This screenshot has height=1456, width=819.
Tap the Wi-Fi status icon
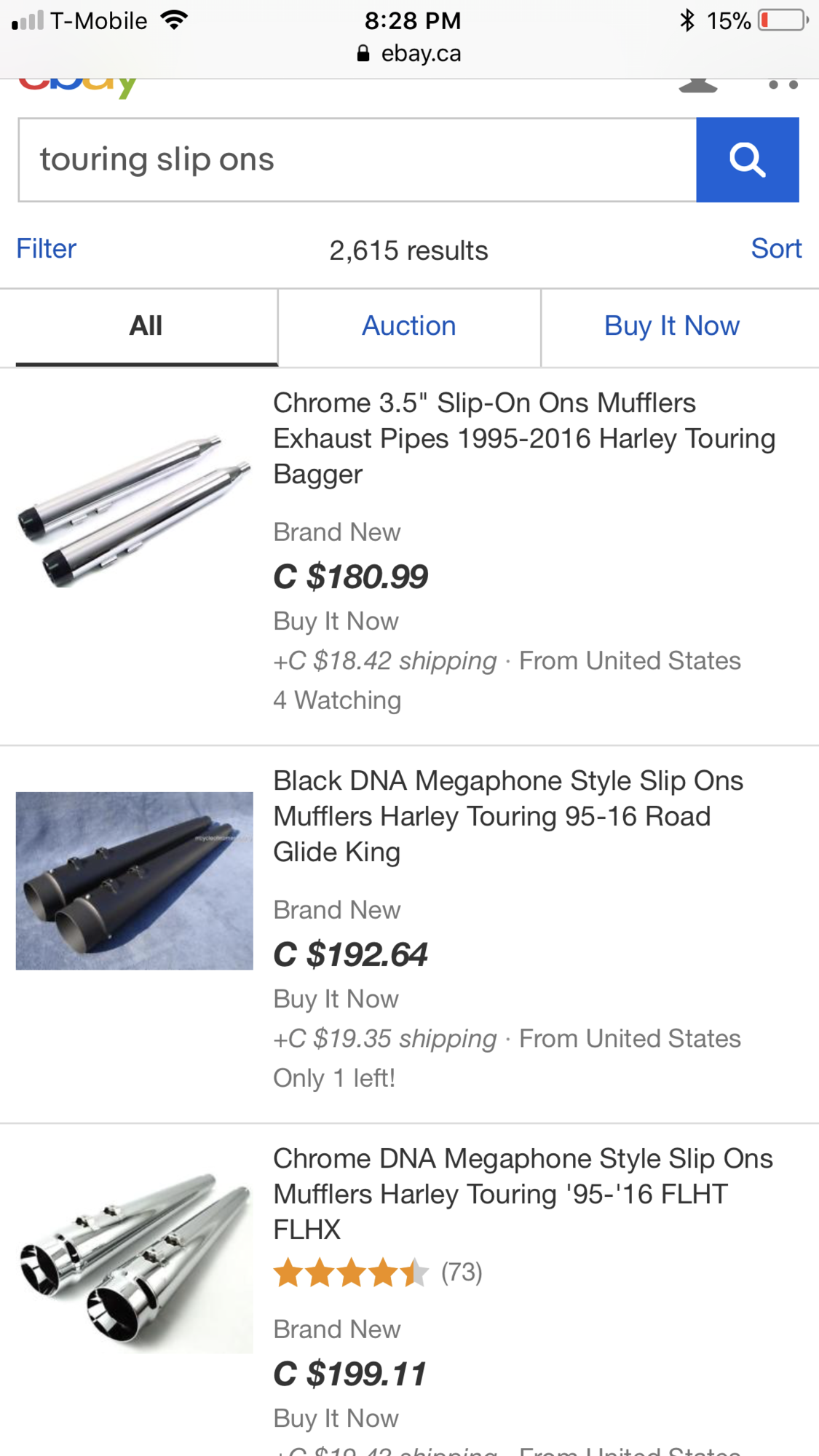[174, 20]
